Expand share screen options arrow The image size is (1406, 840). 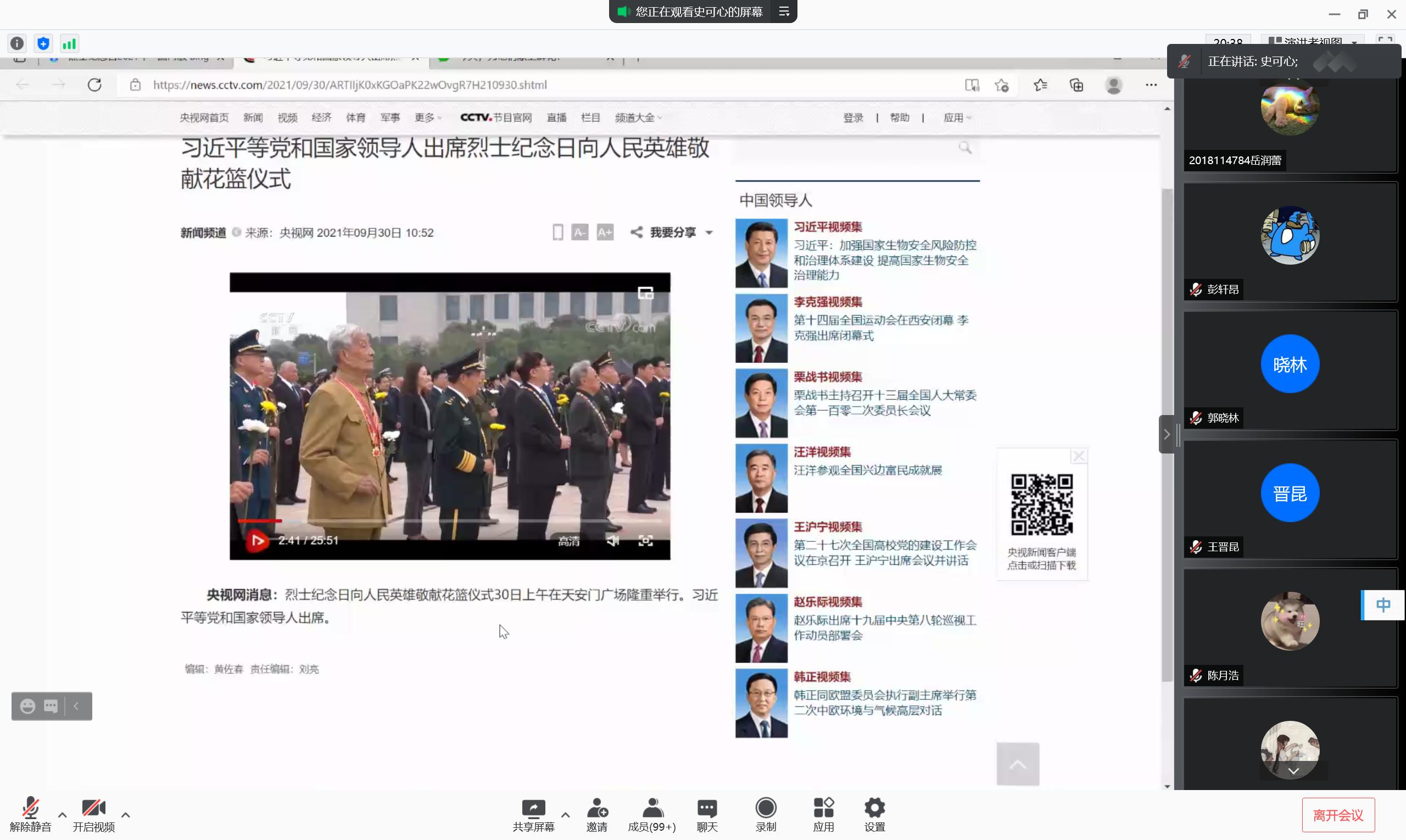(565, 815)
